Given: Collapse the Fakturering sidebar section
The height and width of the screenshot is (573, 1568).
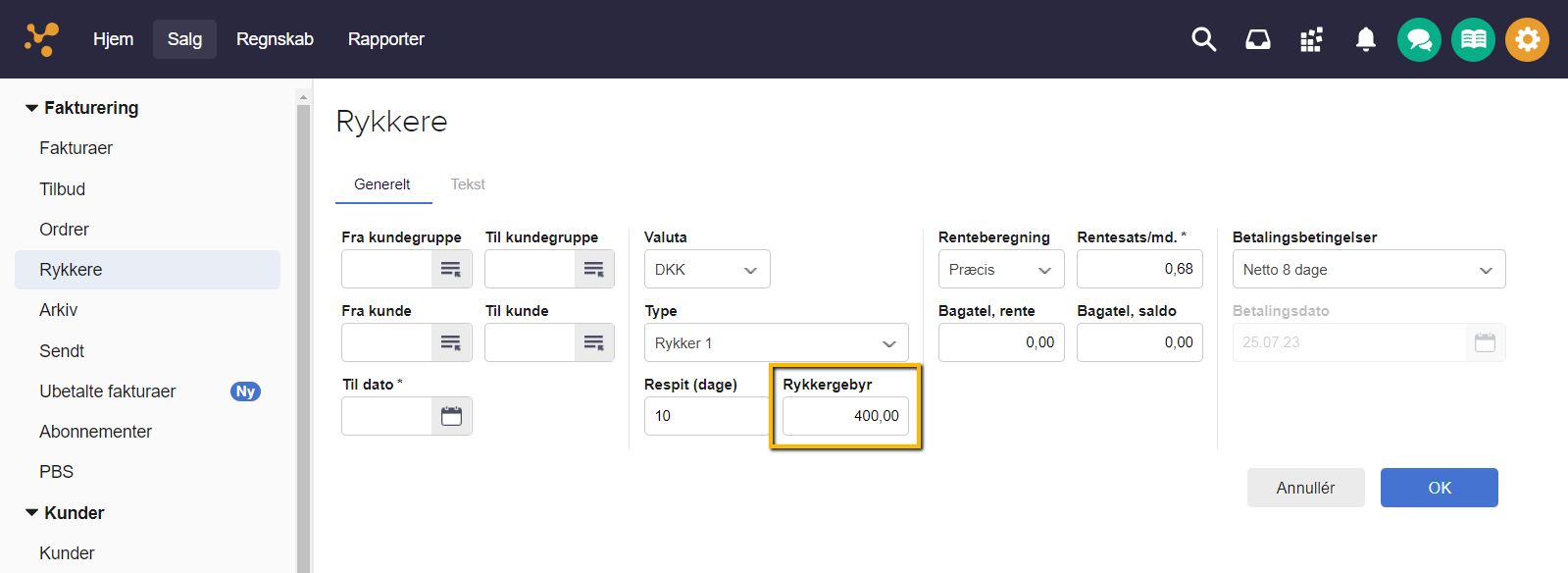Looking at the screenshot, I should (32, 108).
